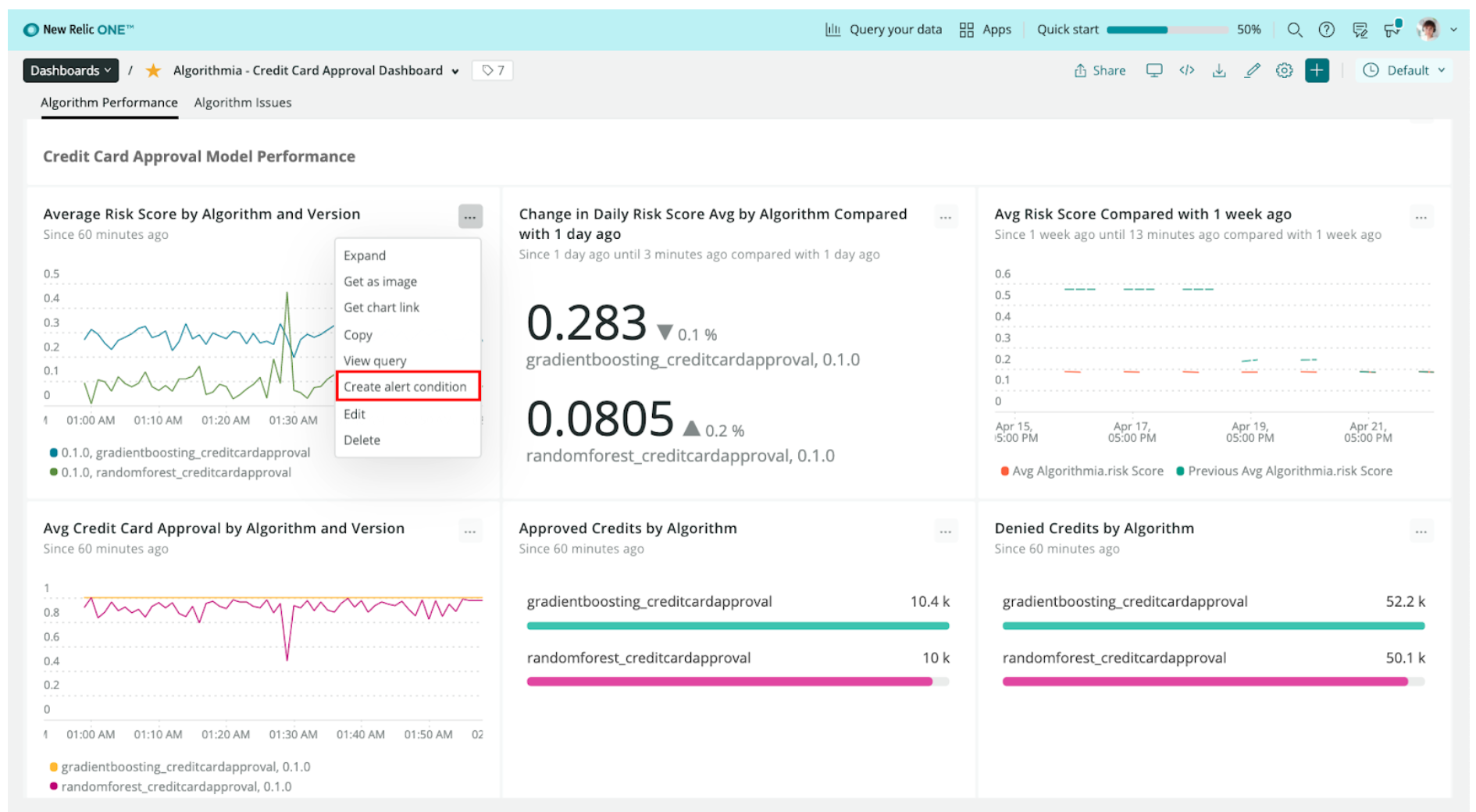Open the Default time picker dropdown
1476x812 pixels.
(1403, 70)
